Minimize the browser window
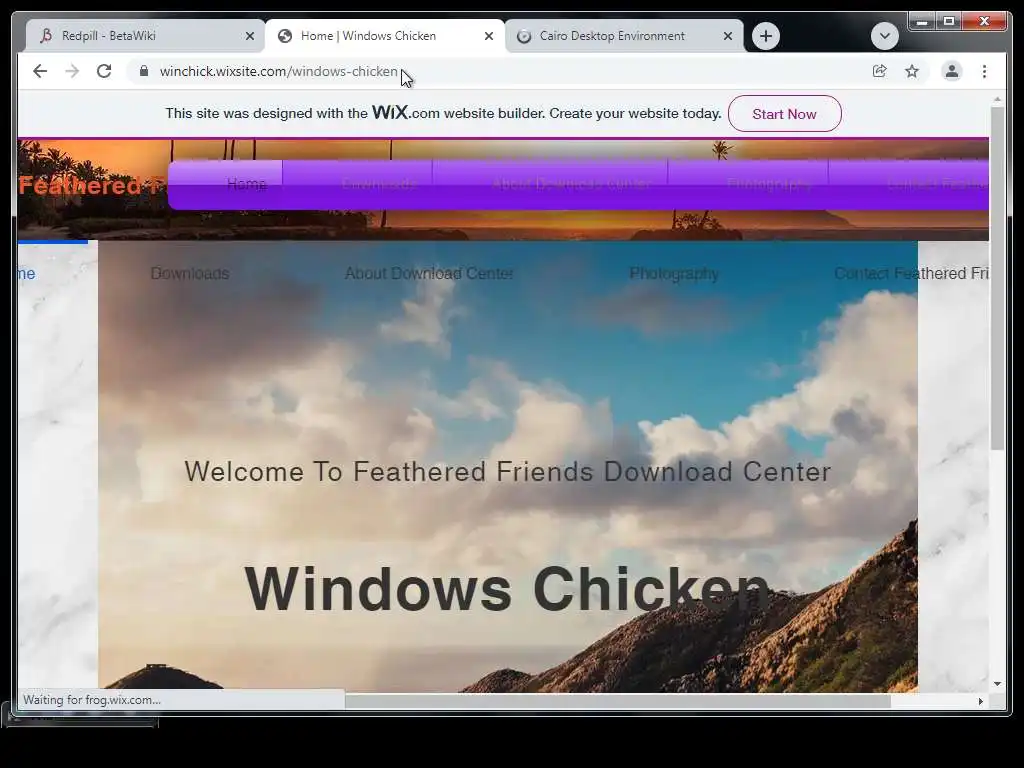 click(922, 22)
